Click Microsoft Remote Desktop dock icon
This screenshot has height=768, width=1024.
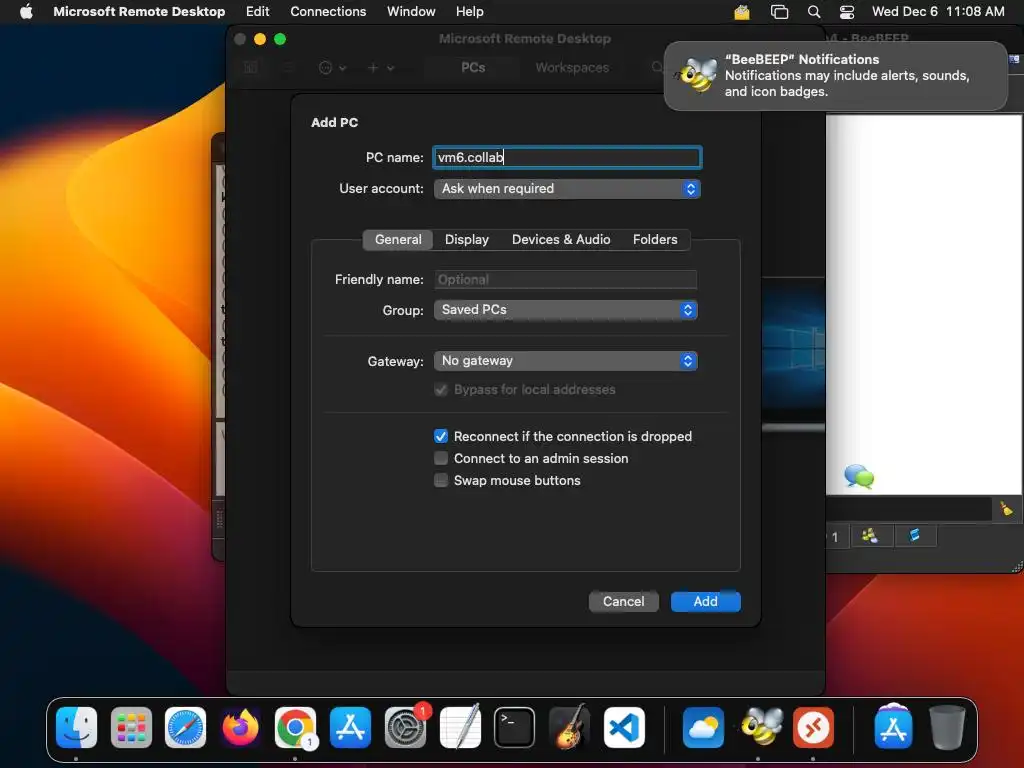[813, 727]
